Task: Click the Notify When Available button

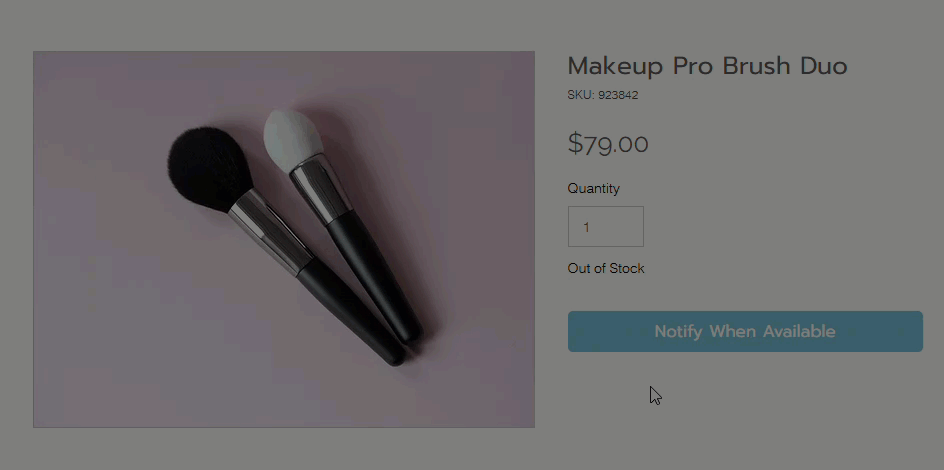Action: click(x=745, y=331)
